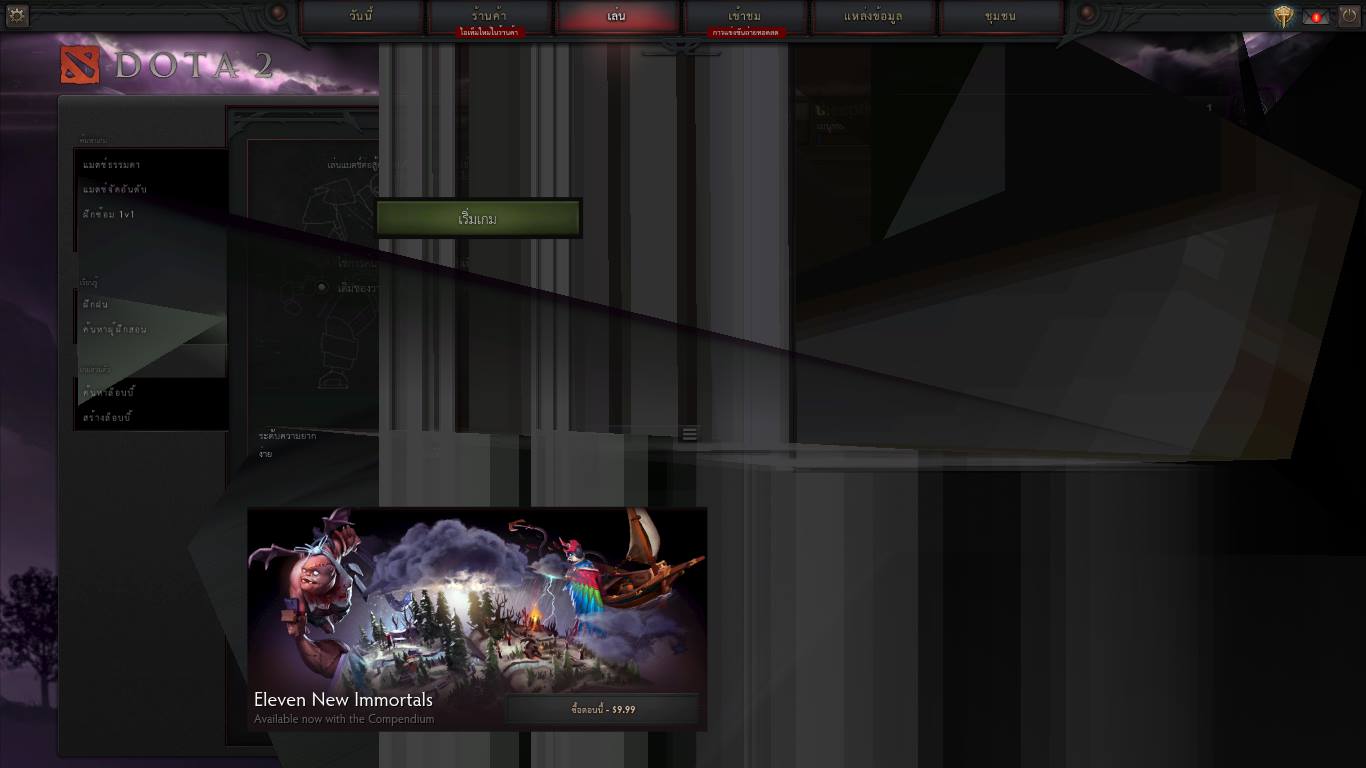Click the red new-items badge under ร้านค้า
Viewport: 1366px width, 768px height.
click(x=489, y=32)
